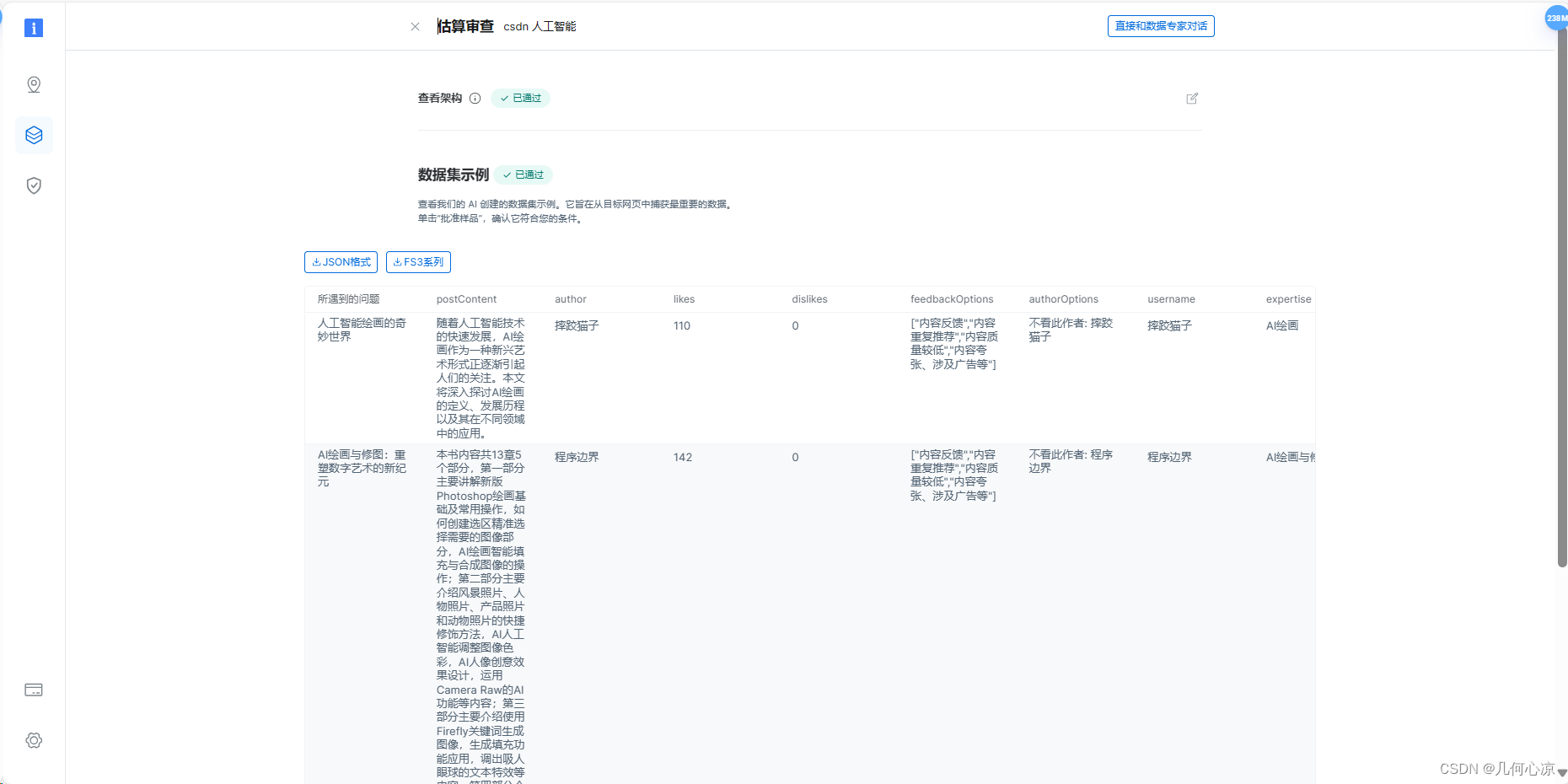Viewport: 1568px width, 784px height.
Task: Click 不看此作者: 择胶猫子 cell
Action: [1071, 330]
